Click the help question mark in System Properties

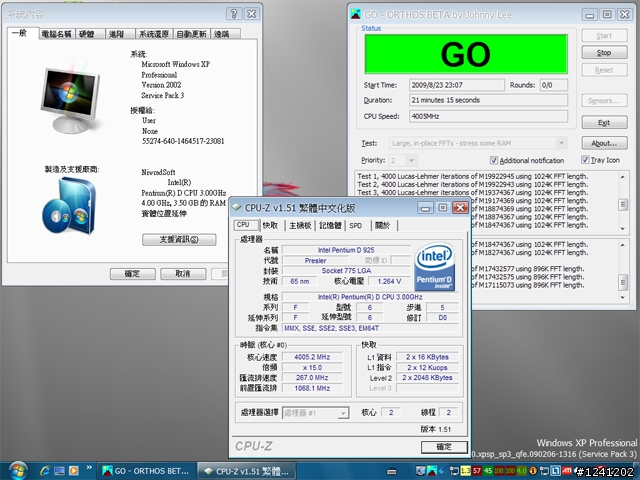tap(234, 14)
